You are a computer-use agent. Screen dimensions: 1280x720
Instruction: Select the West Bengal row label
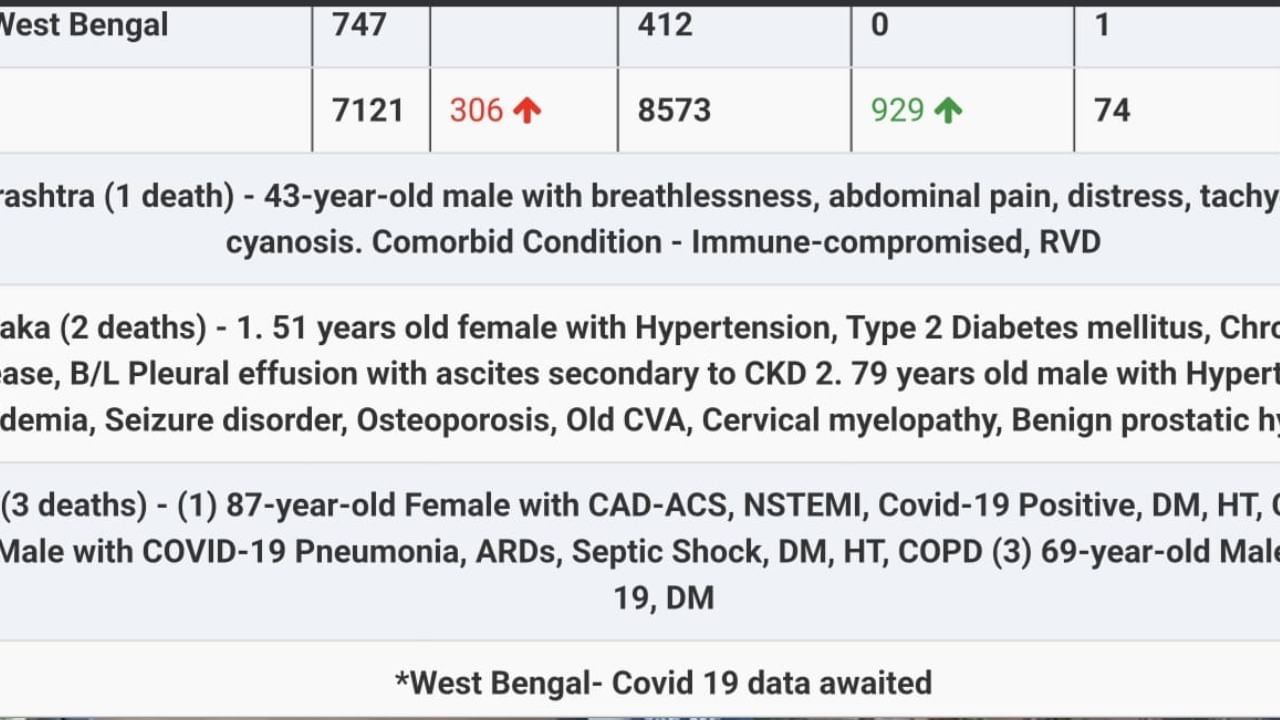84,25
